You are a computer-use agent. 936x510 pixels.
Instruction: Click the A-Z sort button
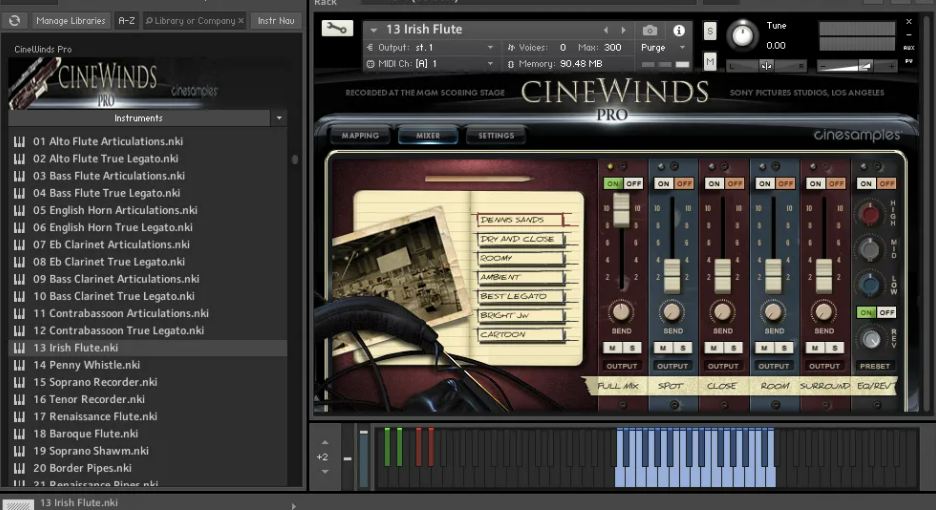(127, 20)
